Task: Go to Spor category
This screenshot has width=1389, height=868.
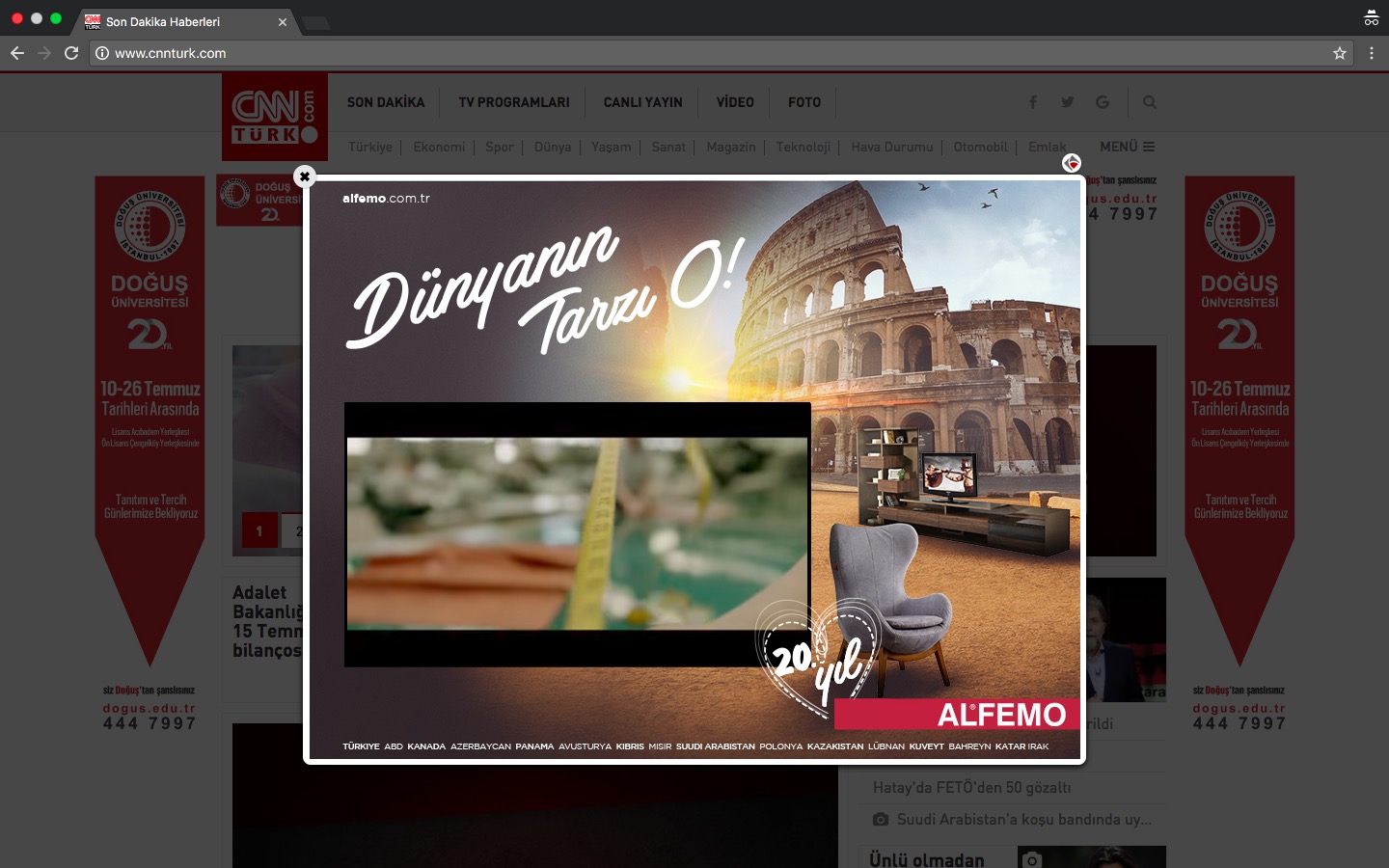Action: 500,147
